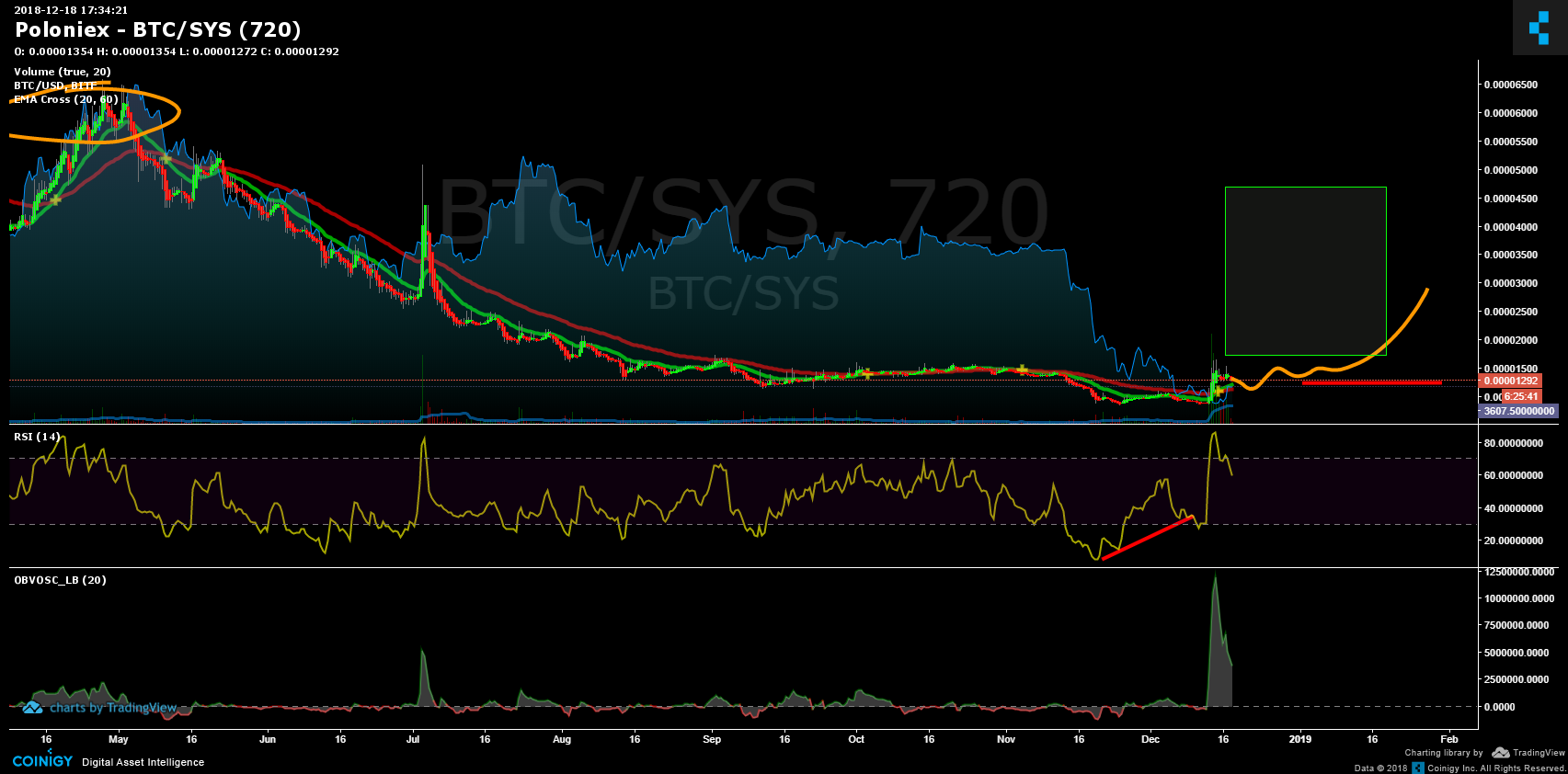Image resolution: width=1568 pixels, height=774 pixels.
Task: Click the OBV axis value 10000000.0000
Action: (x=1519, y=598)
